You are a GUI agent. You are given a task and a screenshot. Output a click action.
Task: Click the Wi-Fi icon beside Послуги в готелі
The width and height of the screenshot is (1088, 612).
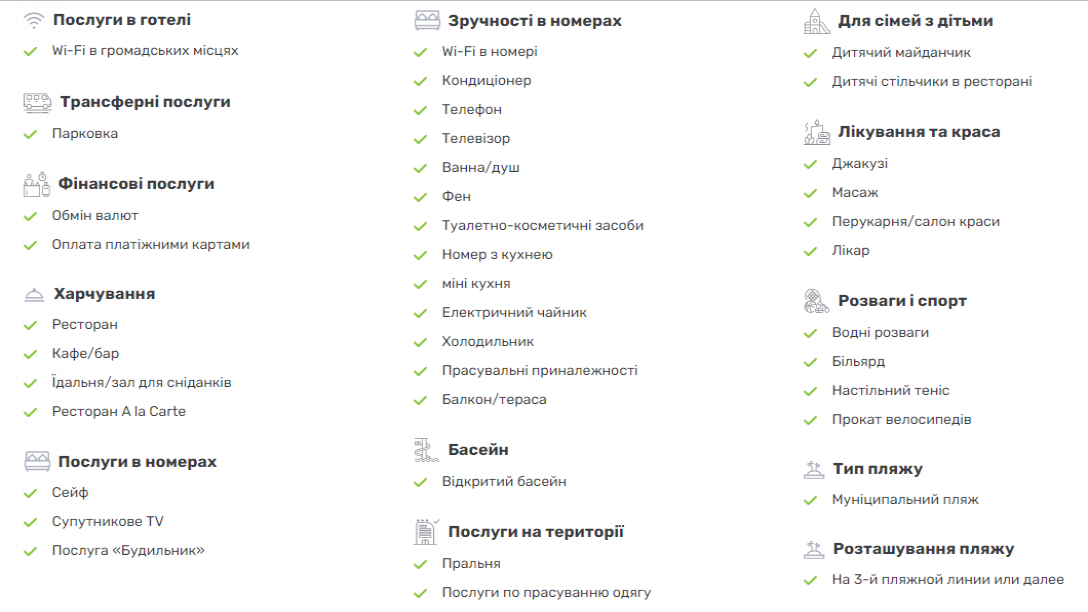33,20
